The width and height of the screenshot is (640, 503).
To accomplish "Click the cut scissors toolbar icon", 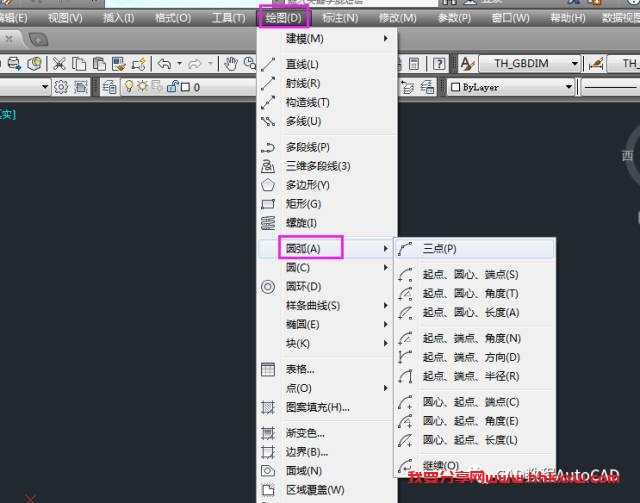I will coord(59,64).
